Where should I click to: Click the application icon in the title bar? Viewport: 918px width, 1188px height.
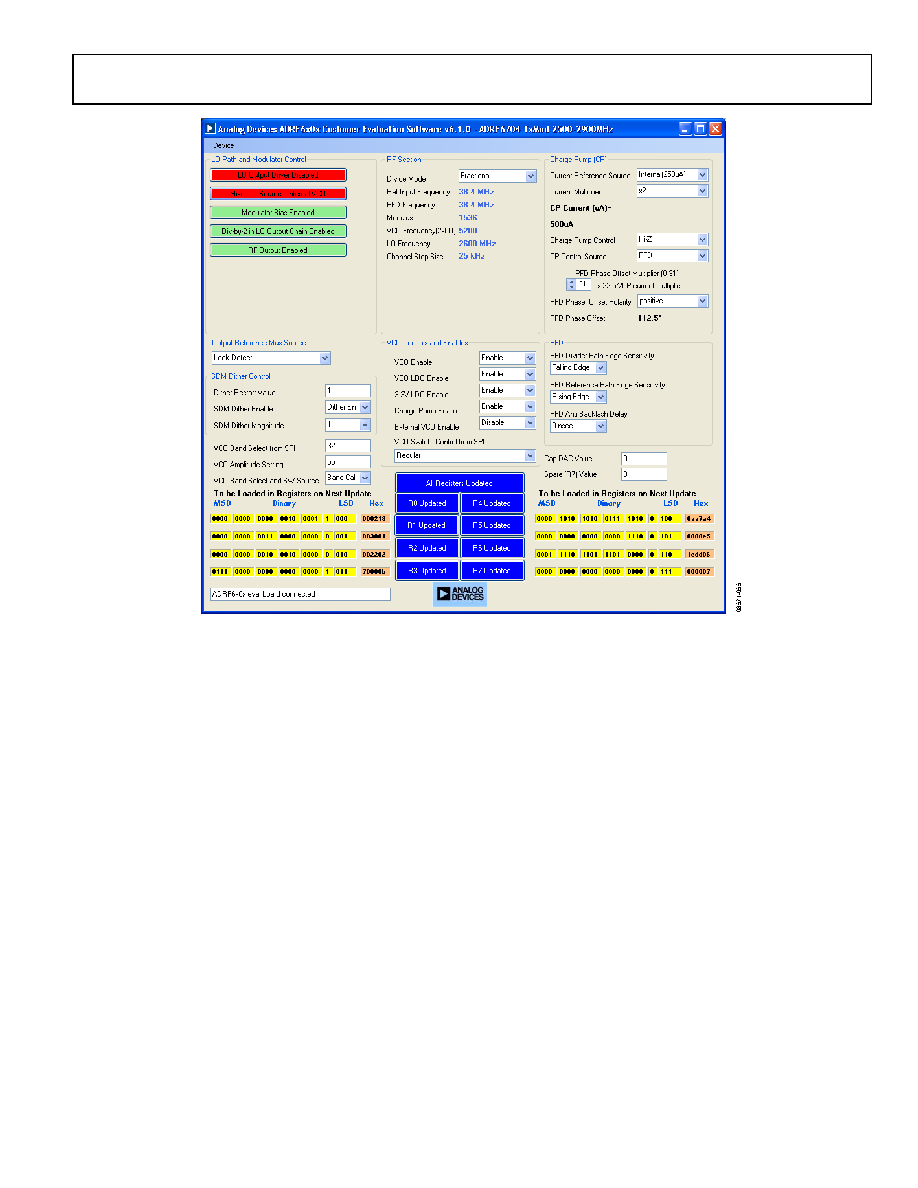211,129
